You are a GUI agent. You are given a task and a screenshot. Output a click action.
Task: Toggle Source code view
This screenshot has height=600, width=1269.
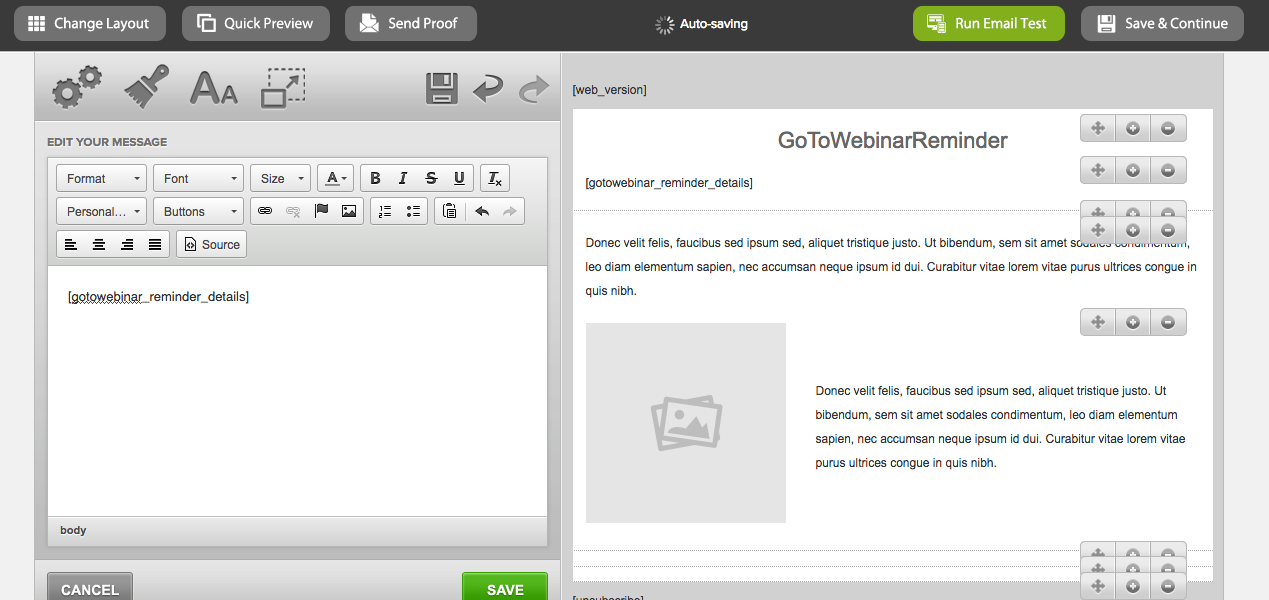point(212,244)
